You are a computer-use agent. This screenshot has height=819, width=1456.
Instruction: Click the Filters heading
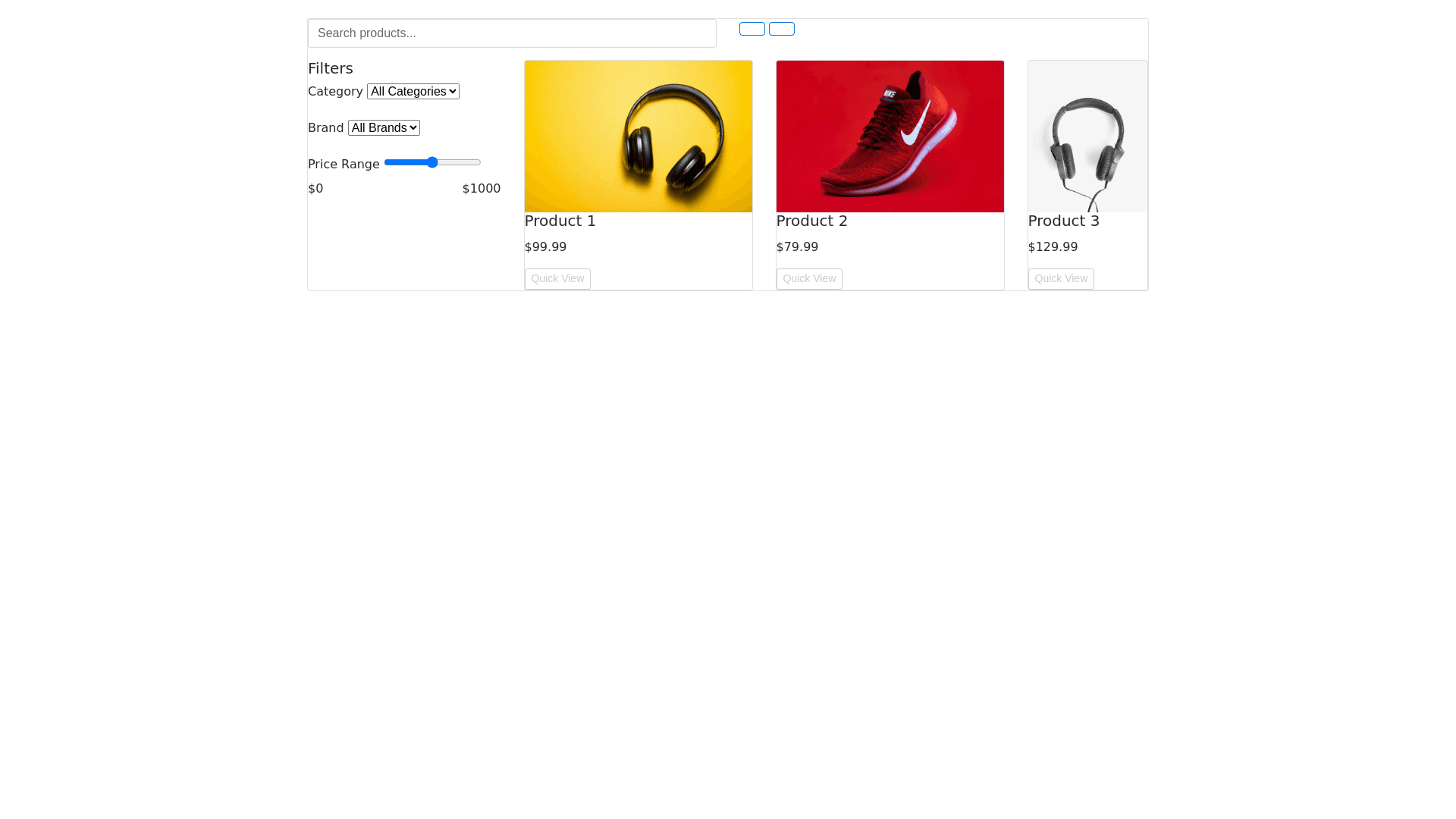(331, 68)
